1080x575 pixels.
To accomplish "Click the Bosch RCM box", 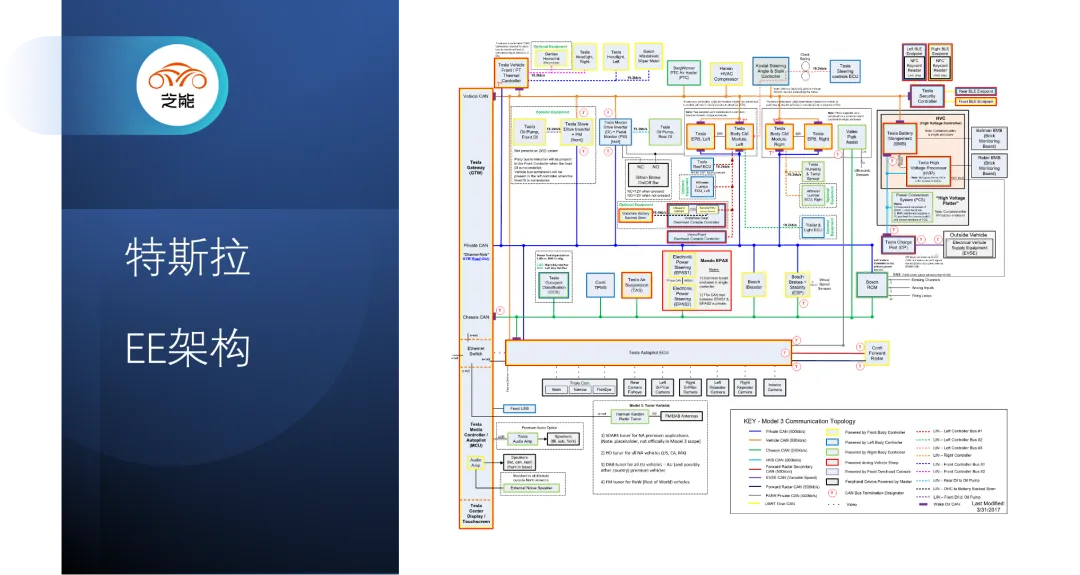I will click(872, 284).
